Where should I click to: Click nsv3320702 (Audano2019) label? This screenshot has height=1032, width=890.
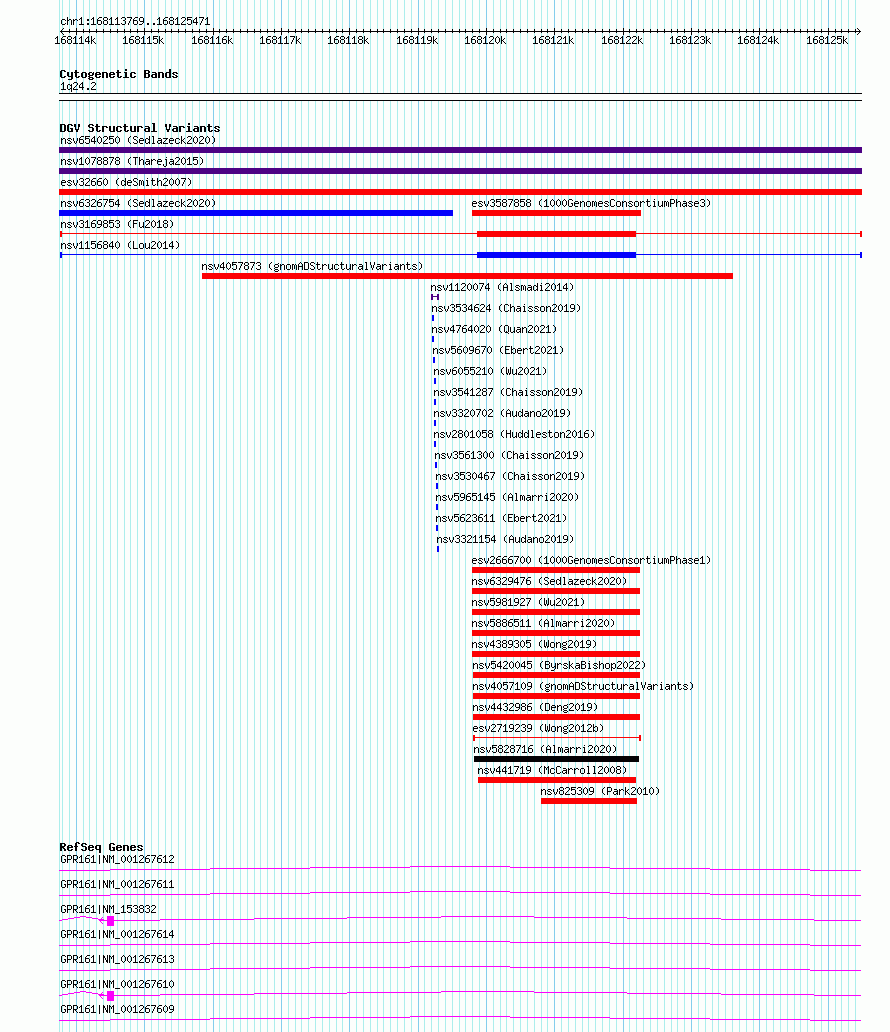pos(502,414)
